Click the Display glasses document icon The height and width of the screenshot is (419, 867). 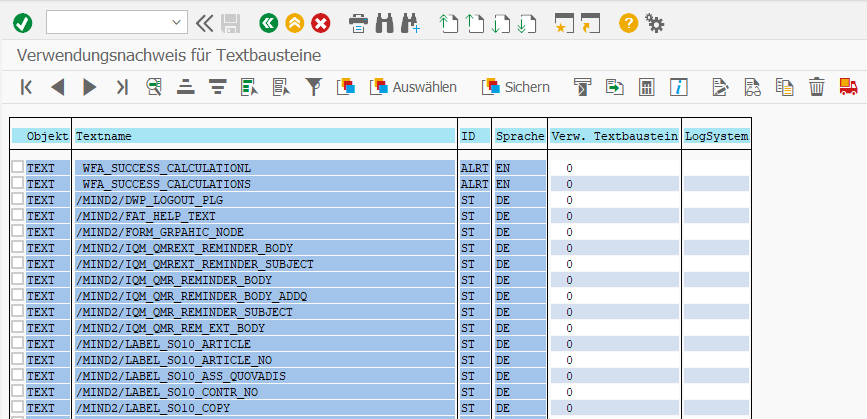tap(753, 87)
